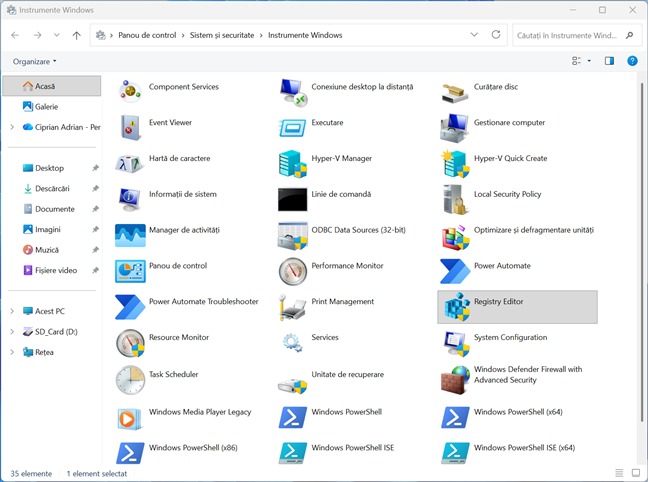Viewport: 648px width, 482px height.
Task: Expand the view options dropdown arrow
Action: 589,61
